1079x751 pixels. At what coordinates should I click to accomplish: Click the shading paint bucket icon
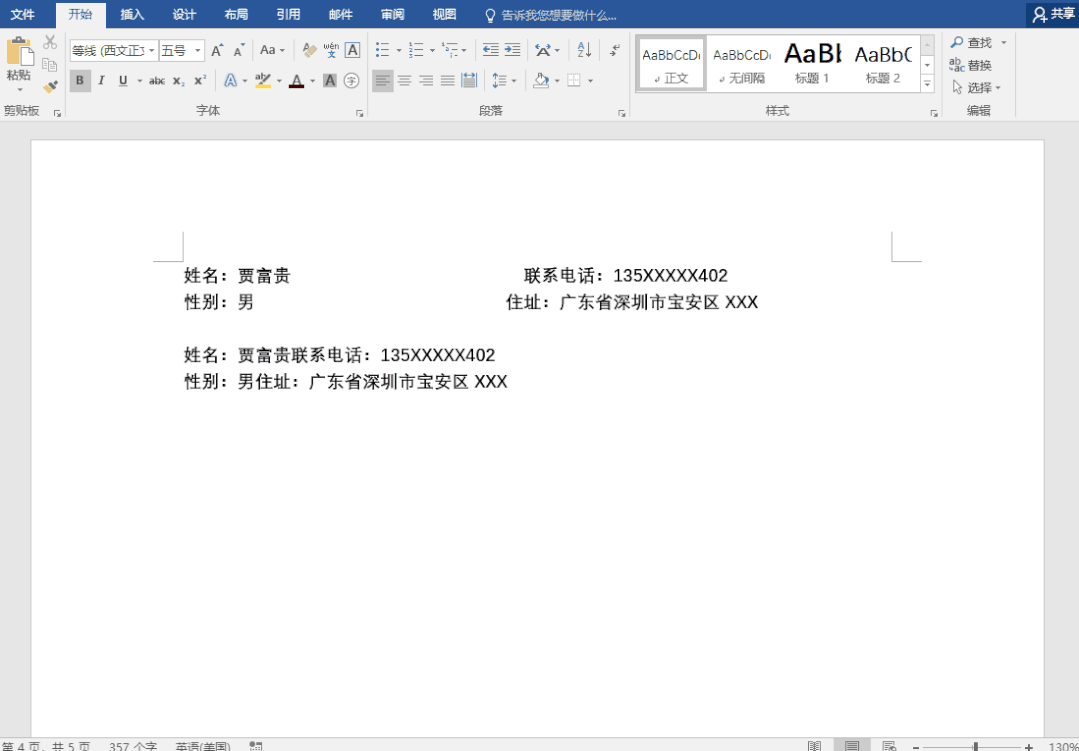coord(541,81)
